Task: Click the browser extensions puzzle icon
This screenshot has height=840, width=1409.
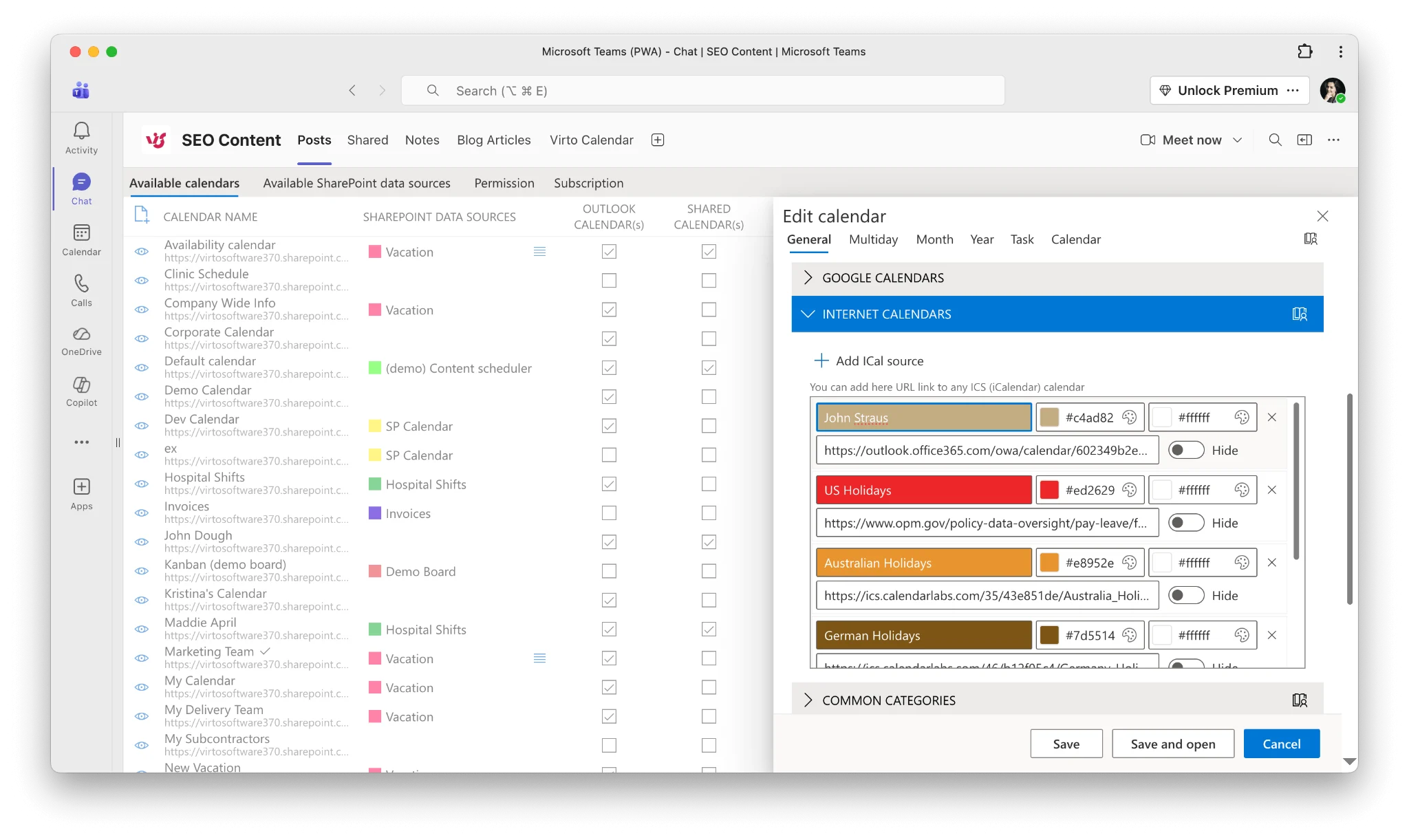Action: 1304,52
